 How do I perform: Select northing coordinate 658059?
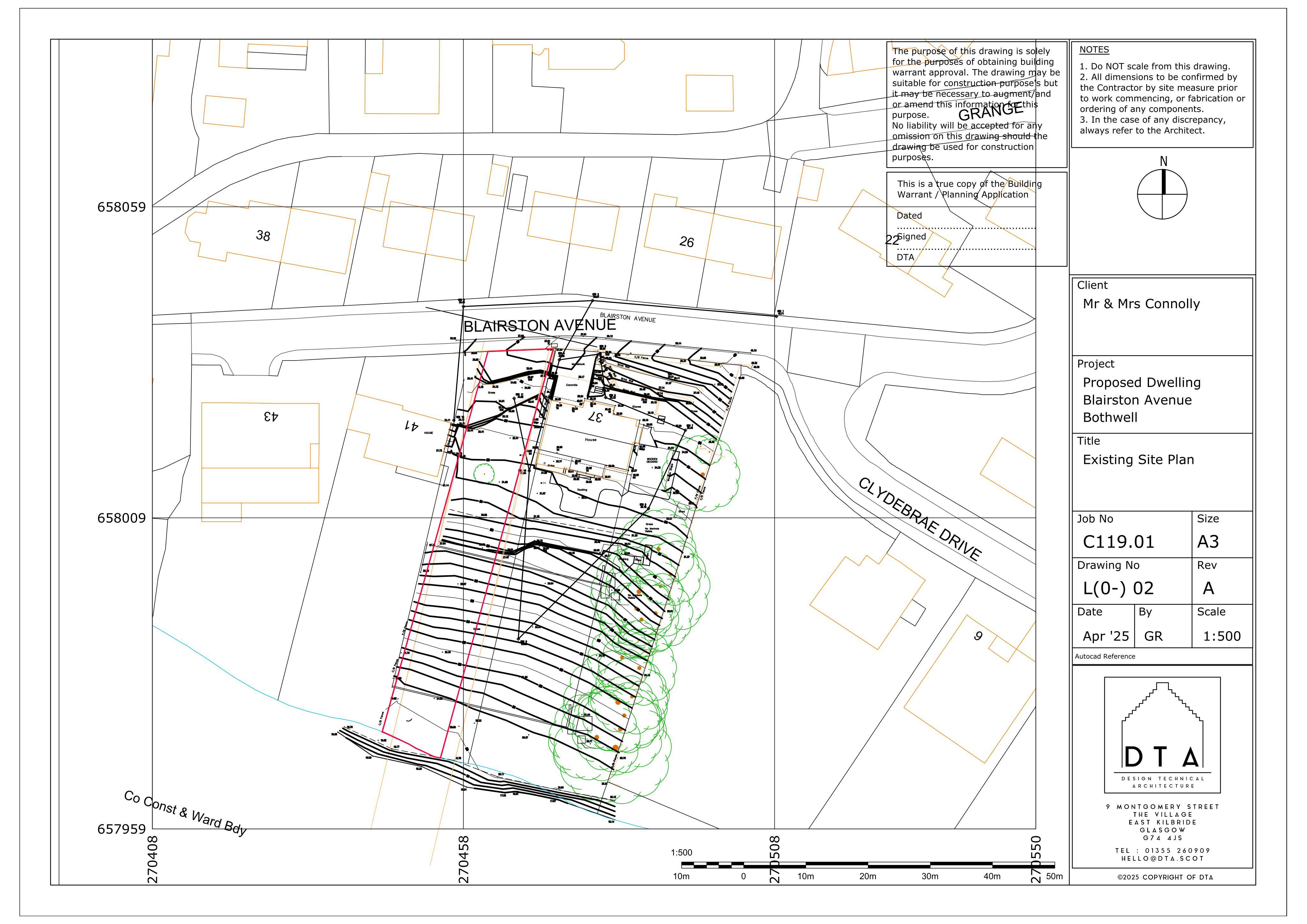tap(121, 207)
